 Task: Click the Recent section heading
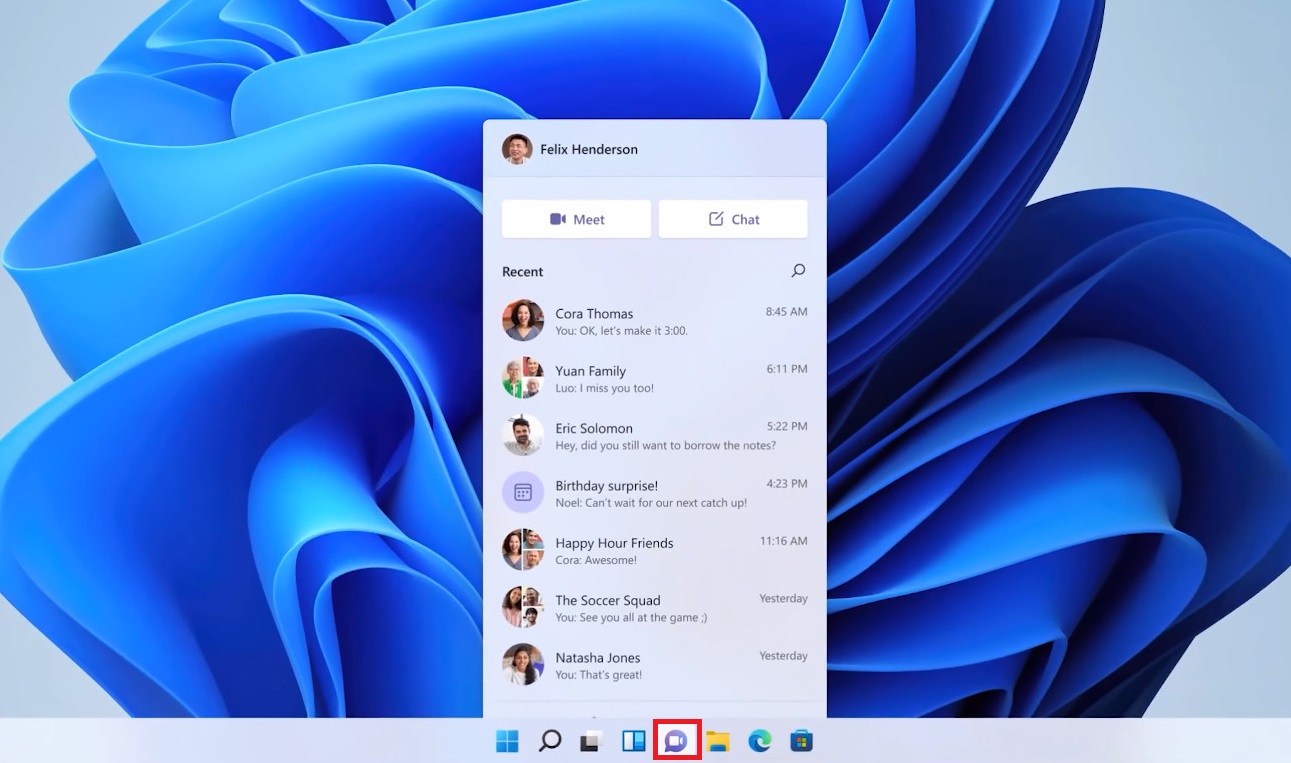tap(523, 271)
